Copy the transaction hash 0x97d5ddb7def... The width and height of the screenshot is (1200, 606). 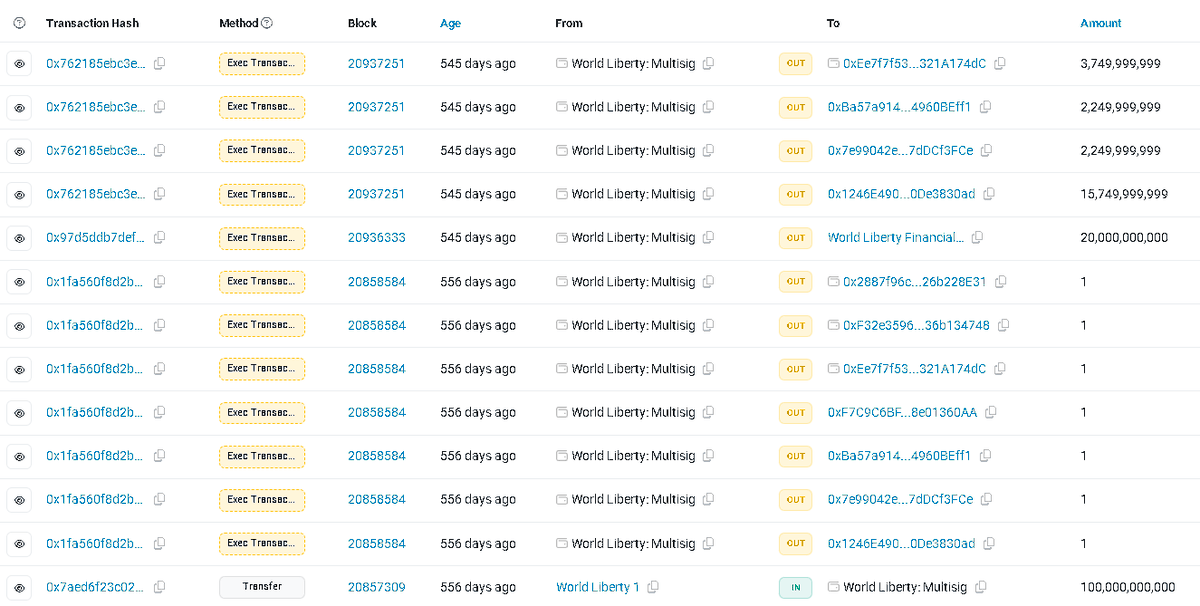tap(160, 238)
